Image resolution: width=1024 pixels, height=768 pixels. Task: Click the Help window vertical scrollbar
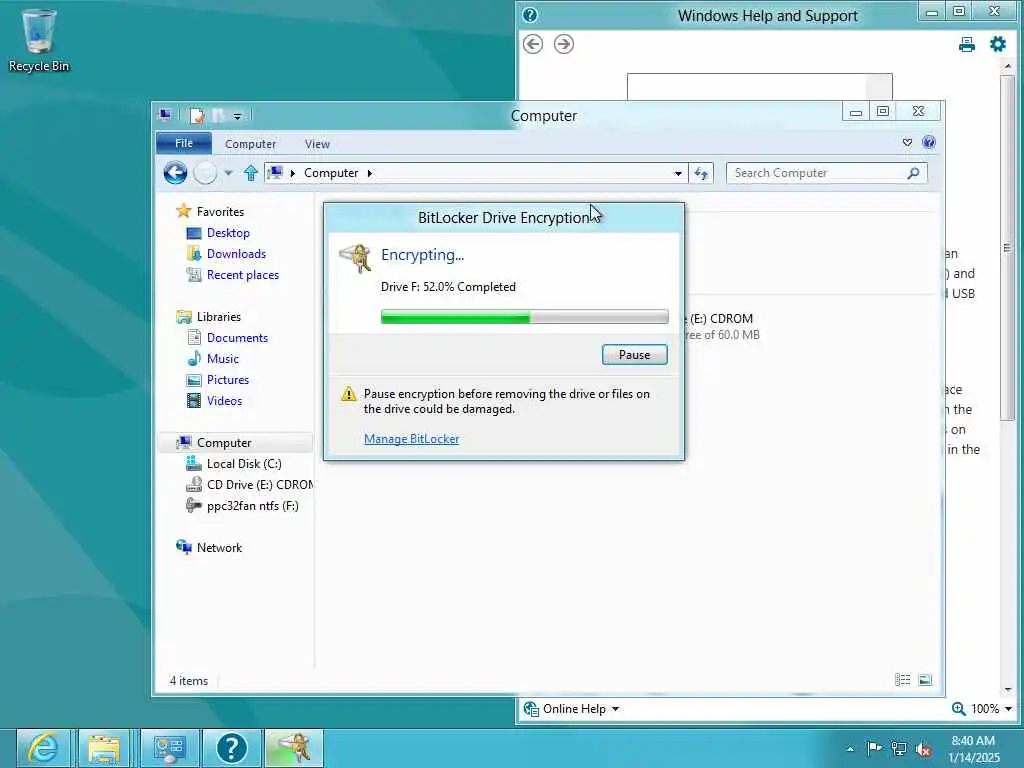pyautogui.click(x=1007, y=248)
